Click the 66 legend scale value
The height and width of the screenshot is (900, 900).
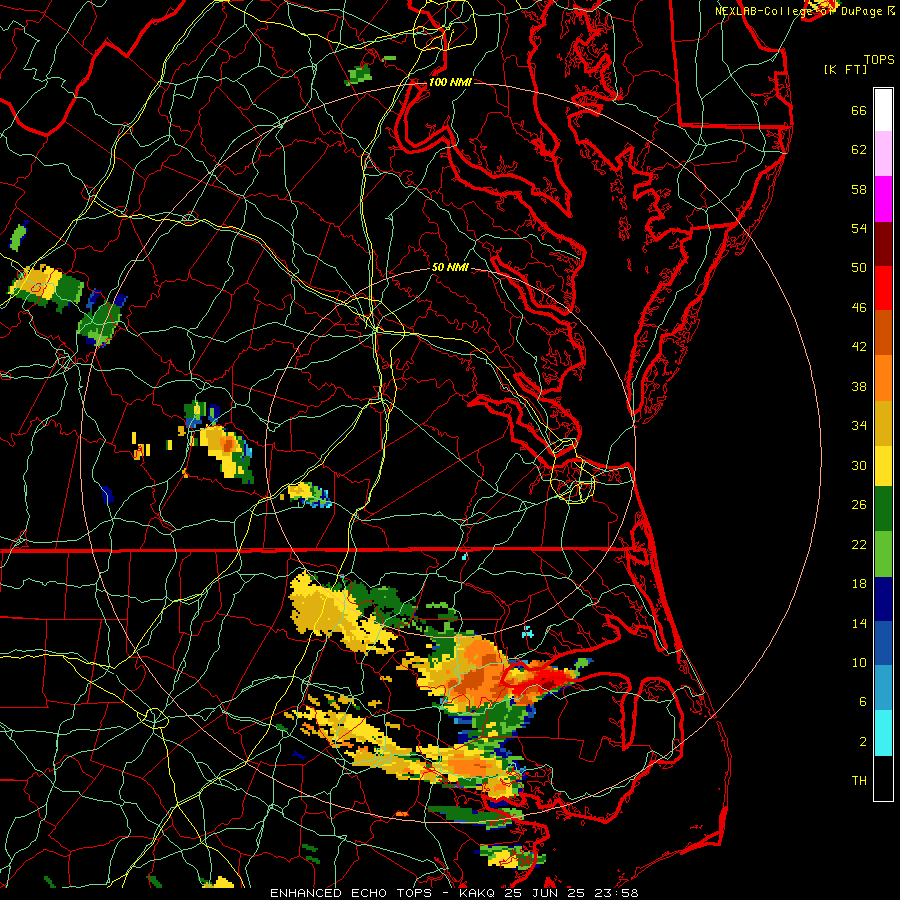859,110
